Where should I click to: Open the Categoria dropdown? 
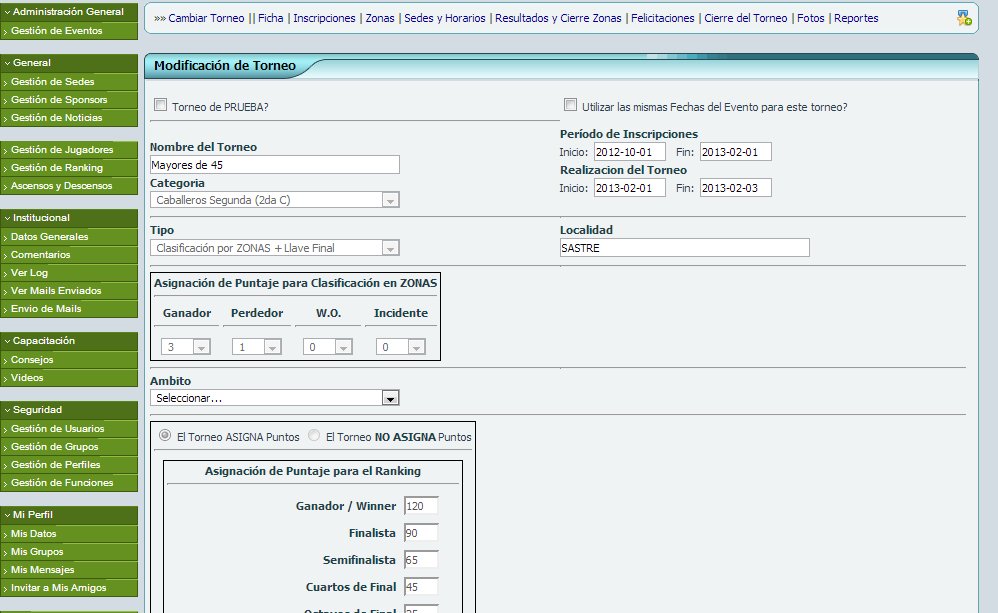point(274,200)
